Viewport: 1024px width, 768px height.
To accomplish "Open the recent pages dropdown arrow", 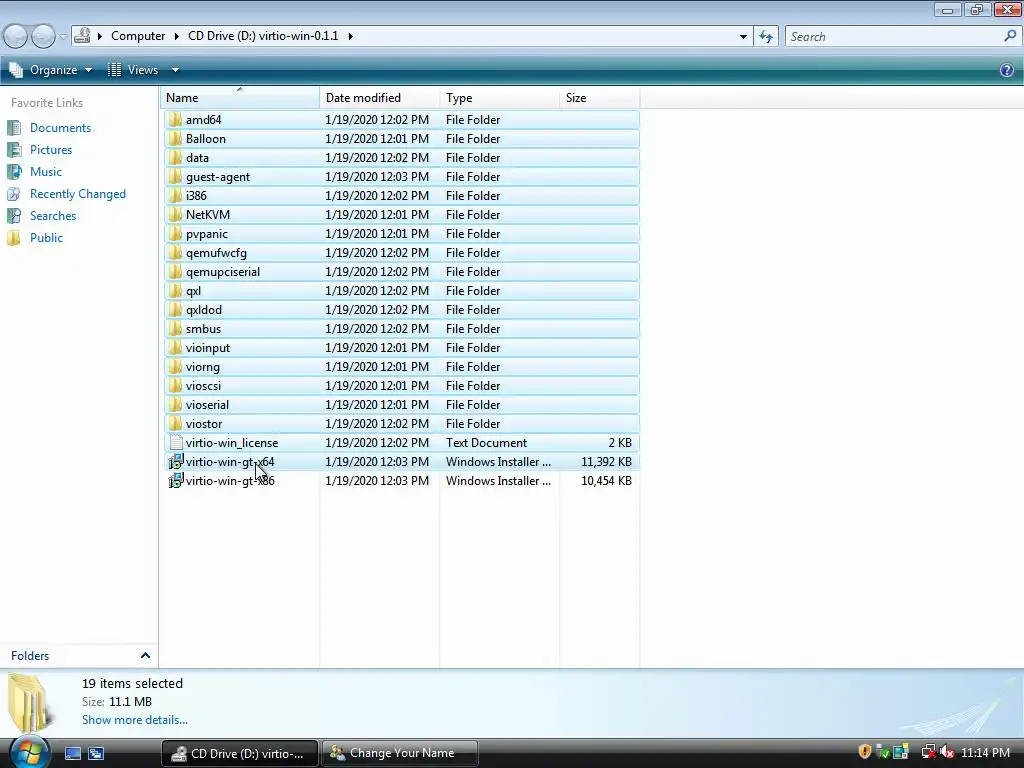I will coord(63,37).
